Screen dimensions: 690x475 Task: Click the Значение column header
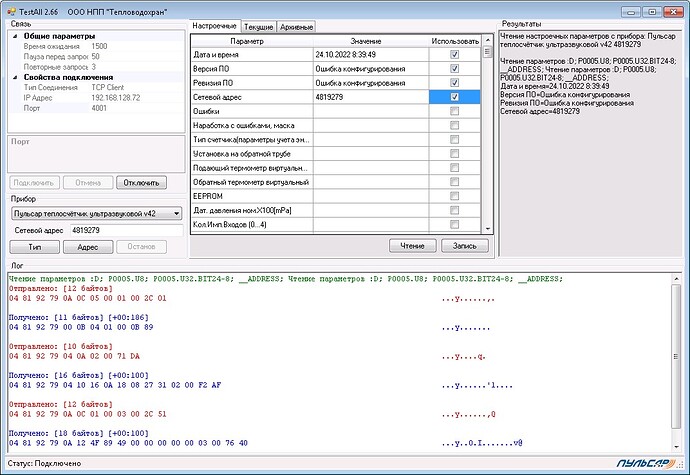[x=371, y=41]
